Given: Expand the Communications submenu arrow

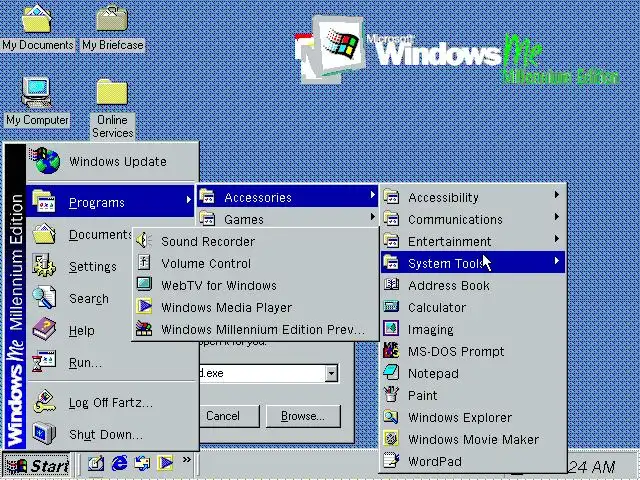Looking at the screenshot, I should coord(557,217).
